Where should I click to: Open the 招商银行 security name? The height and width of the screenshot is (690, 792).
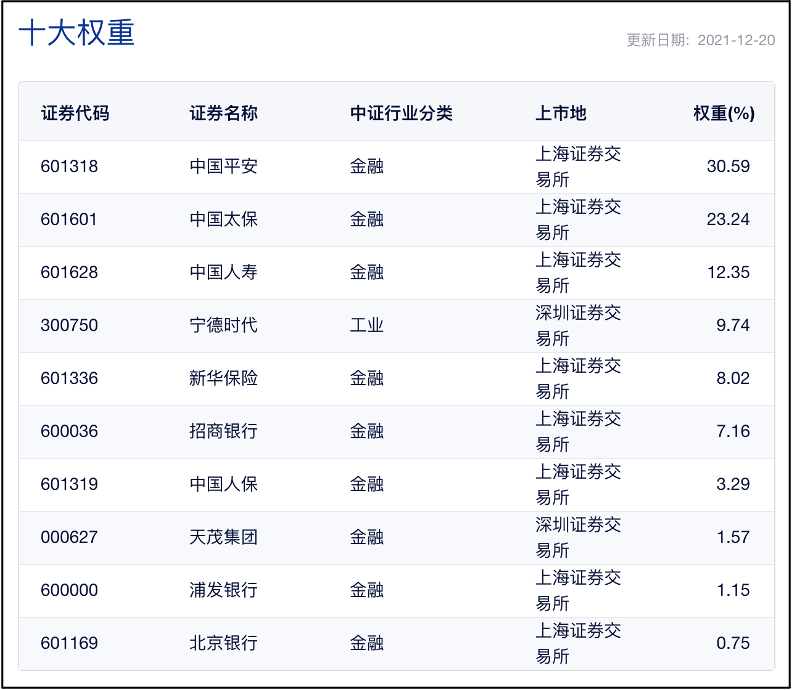pyautogui.click(x=224, y=431)
